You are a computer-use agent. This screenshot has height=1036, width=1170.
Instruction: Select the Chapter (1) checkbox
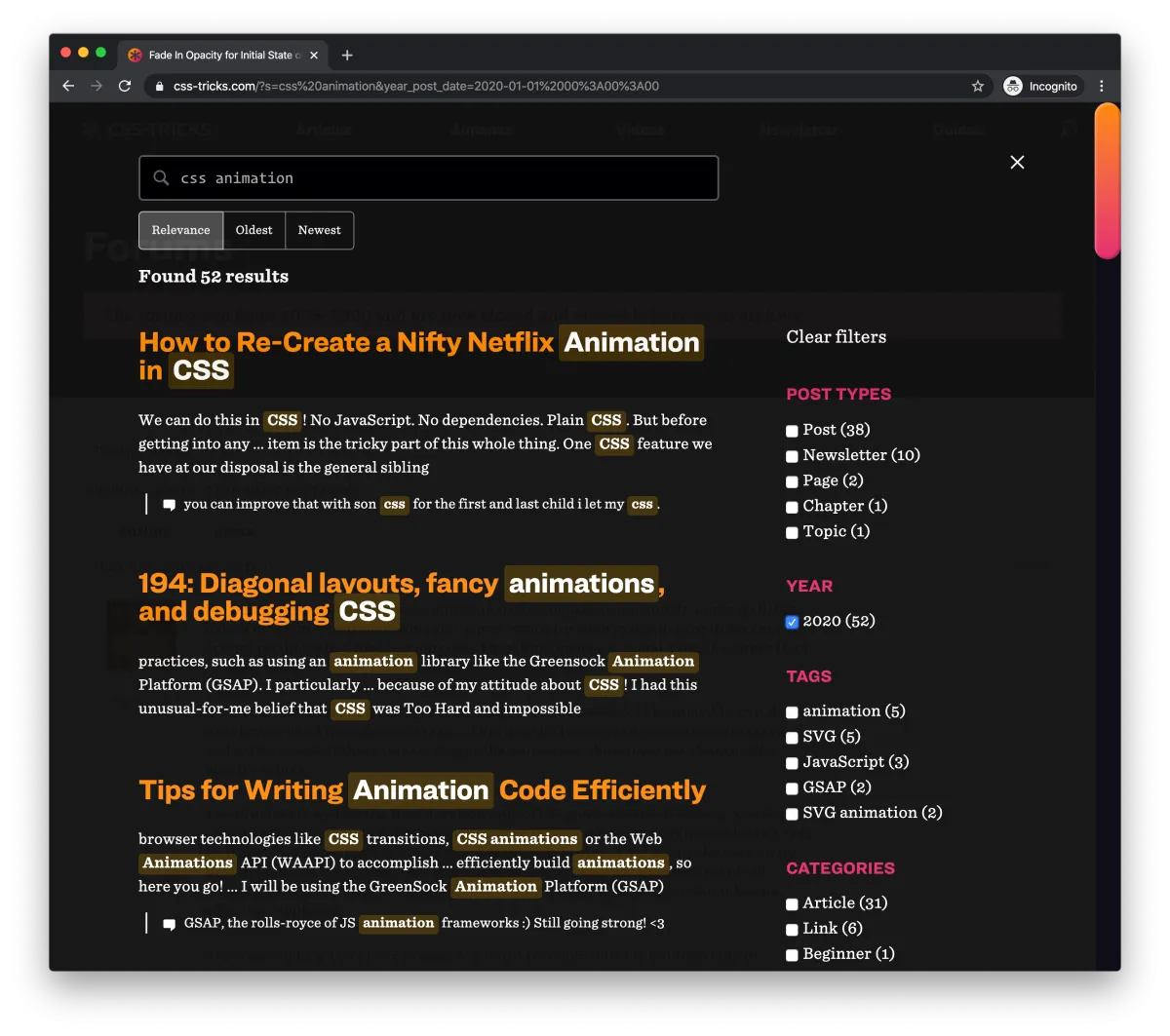tap(792, 507)
